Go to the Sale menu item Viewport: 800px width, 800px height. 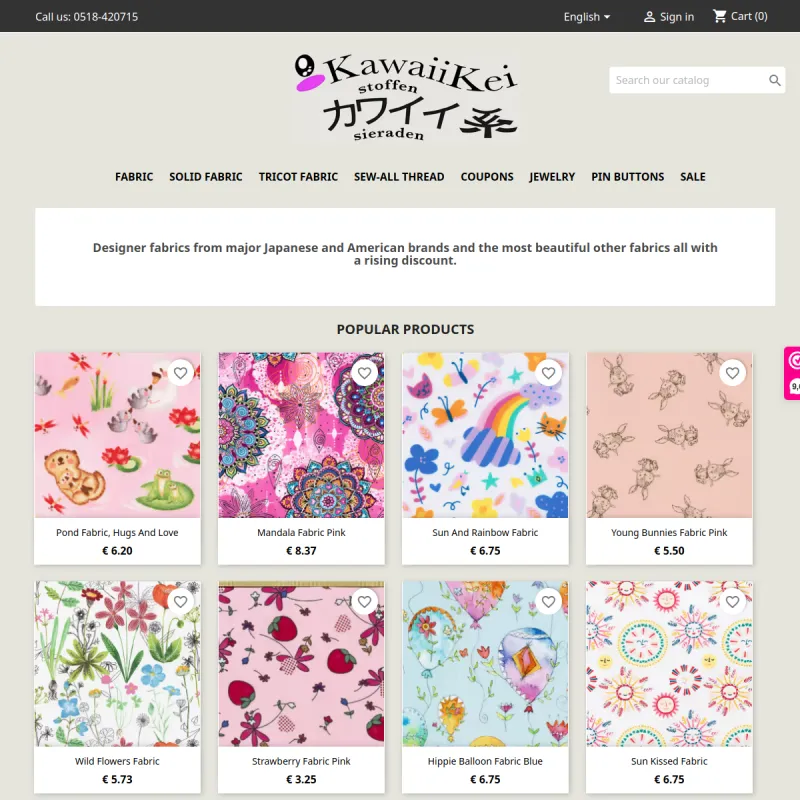(x=692, y=177)
